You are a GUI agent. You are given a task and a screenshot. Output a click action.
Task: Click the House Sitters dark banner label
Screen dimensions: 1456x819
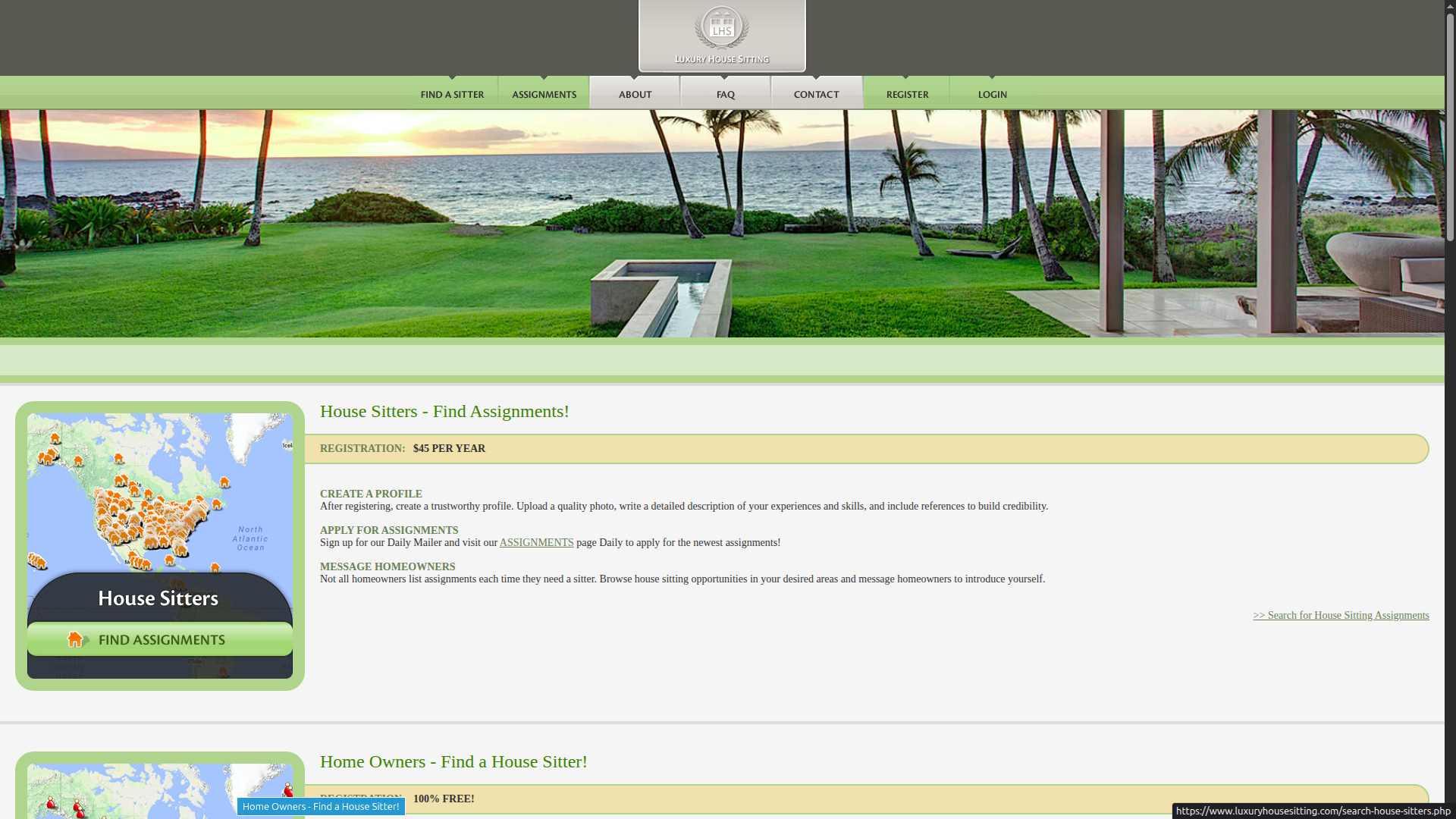coord(158,598)
